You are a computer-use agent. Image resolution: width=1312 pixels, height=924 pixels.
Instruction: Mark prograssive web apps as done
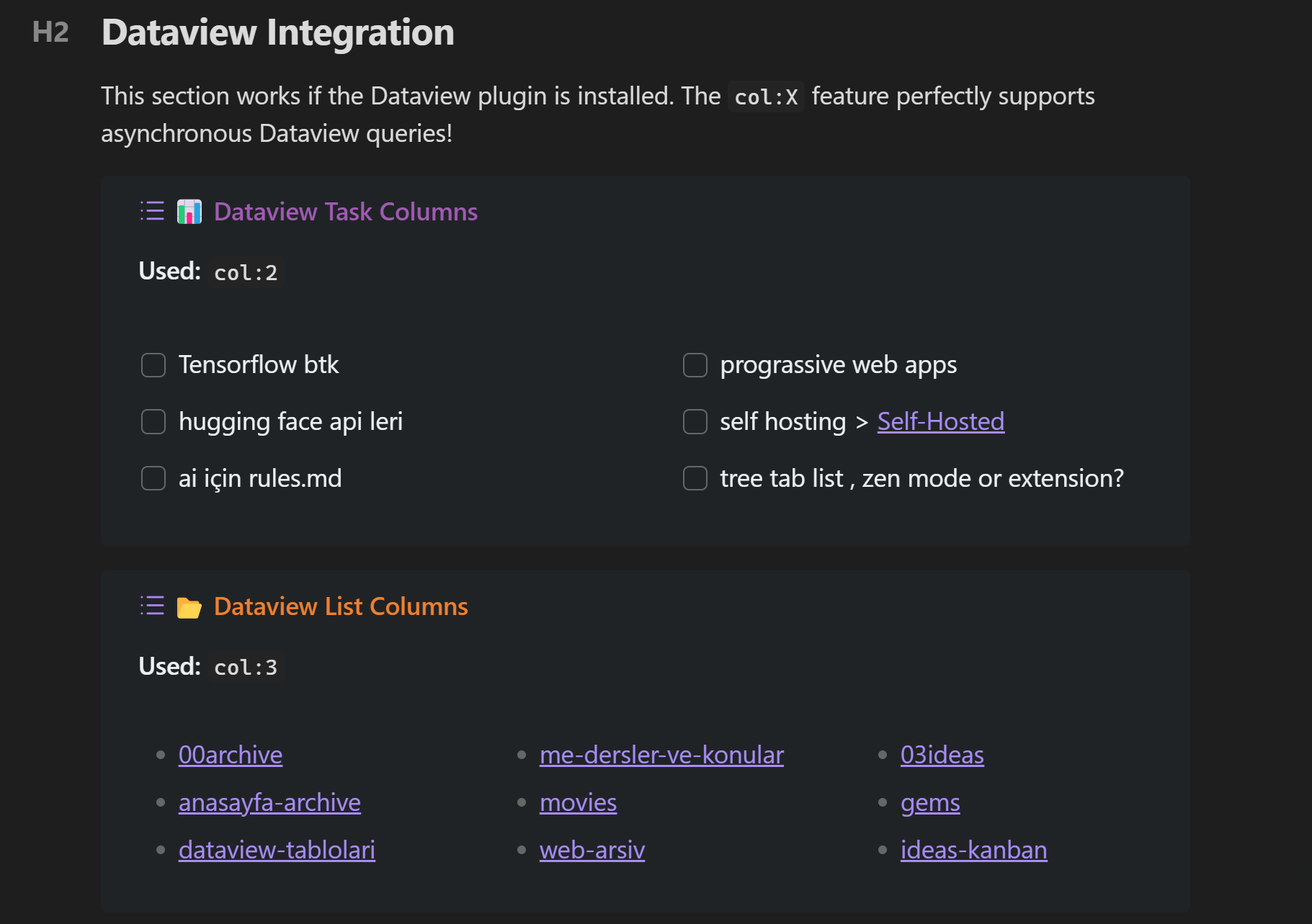tap(695, 365)
